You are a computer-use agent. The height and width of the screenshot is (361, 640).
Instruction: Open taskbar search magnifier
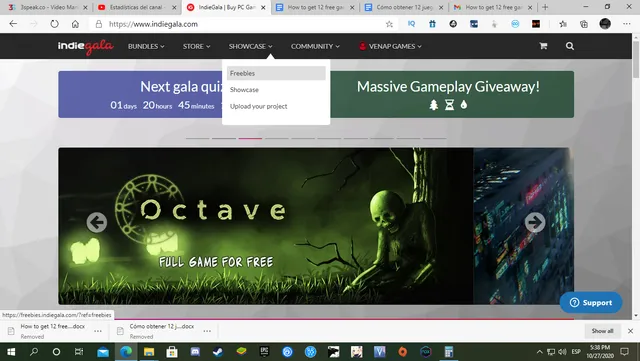point(34,352)
